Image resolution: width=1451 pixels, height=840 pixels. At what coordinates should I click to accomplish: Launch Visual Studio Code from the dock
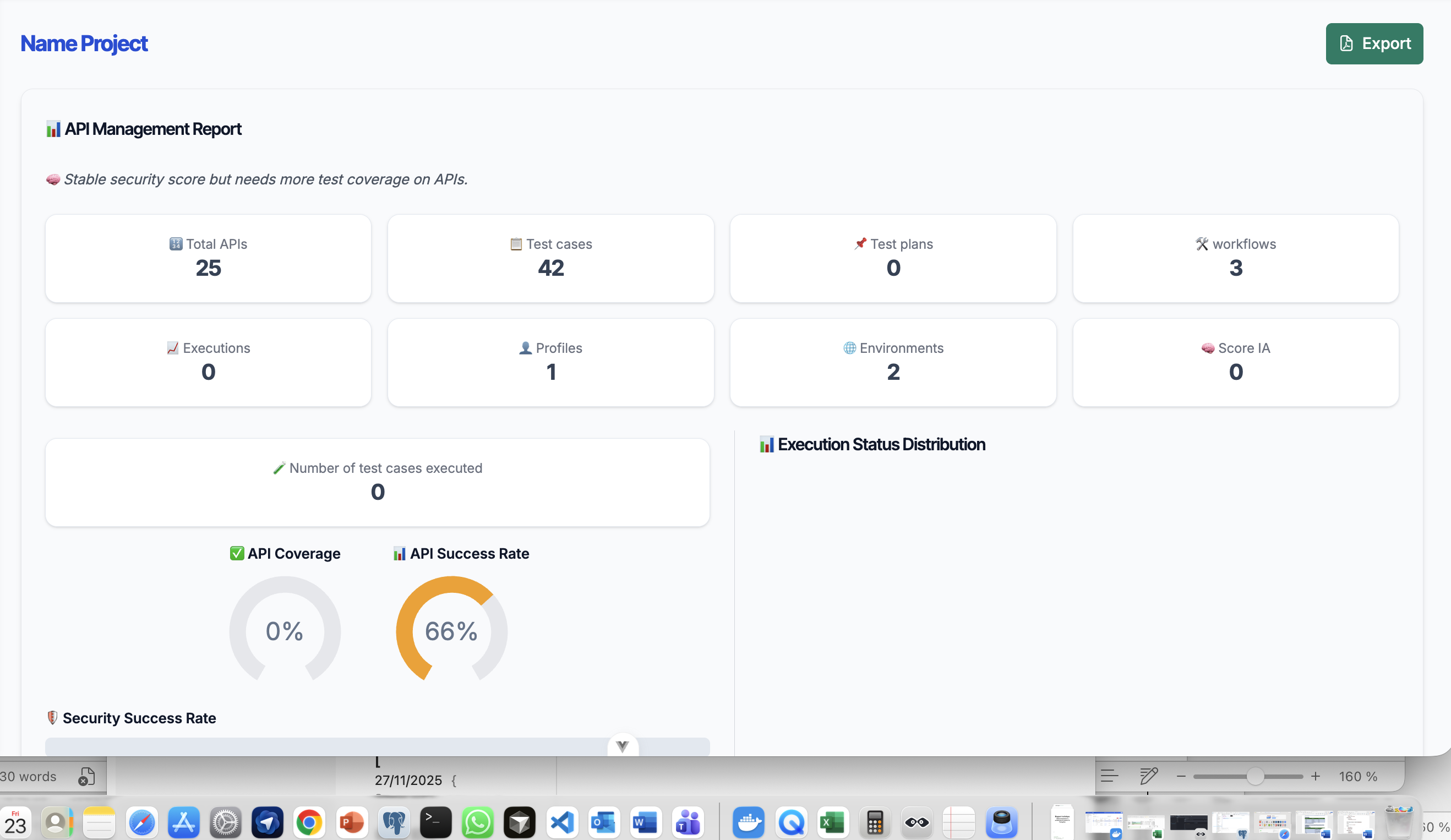[562, 822]
